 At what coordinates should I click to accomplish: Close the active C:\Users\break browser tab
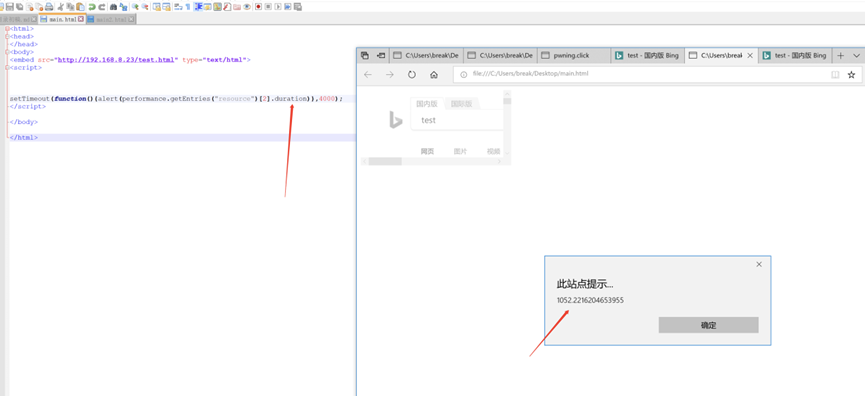click(749, 56)
